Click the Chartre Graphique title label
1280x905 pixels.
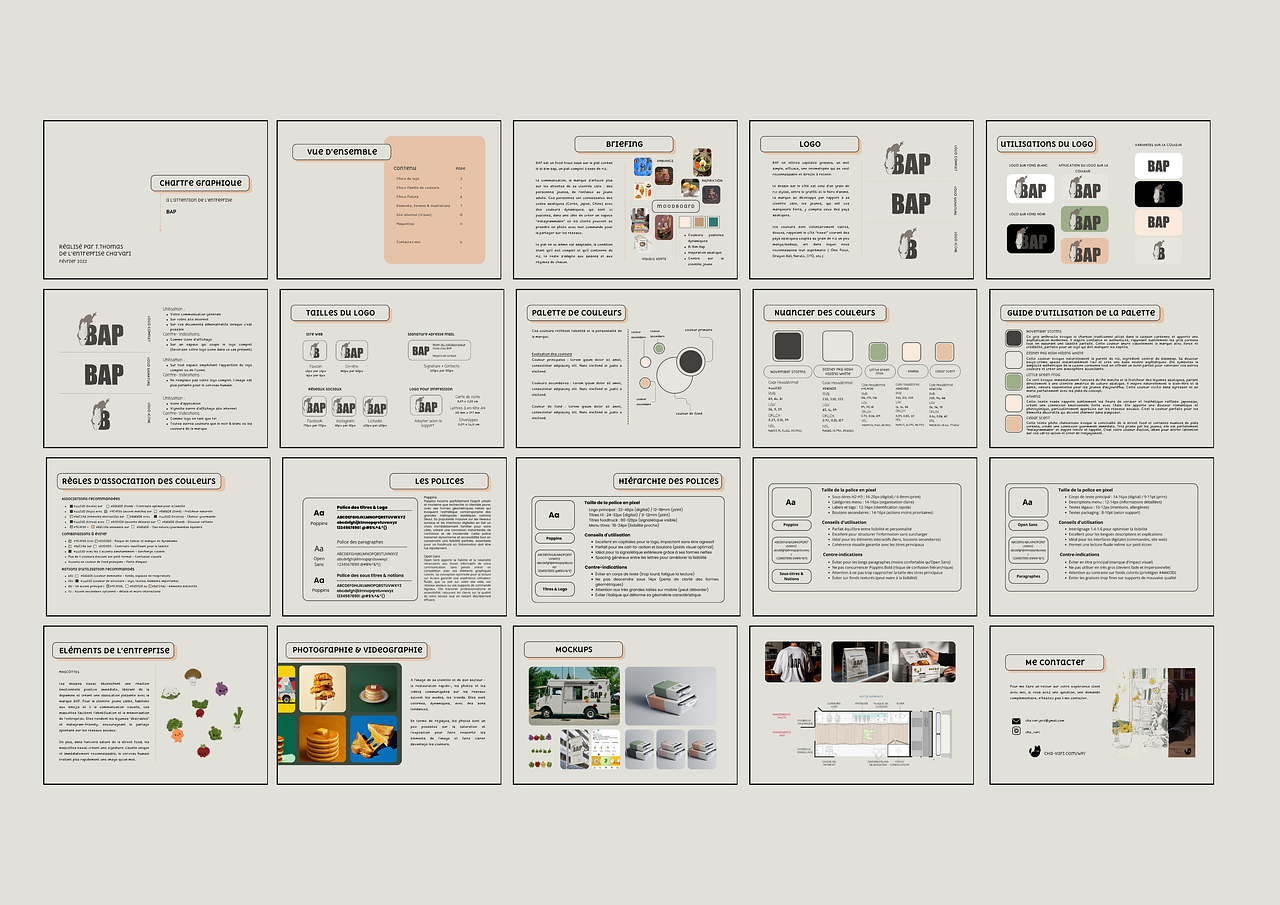[x=200, y=183]
